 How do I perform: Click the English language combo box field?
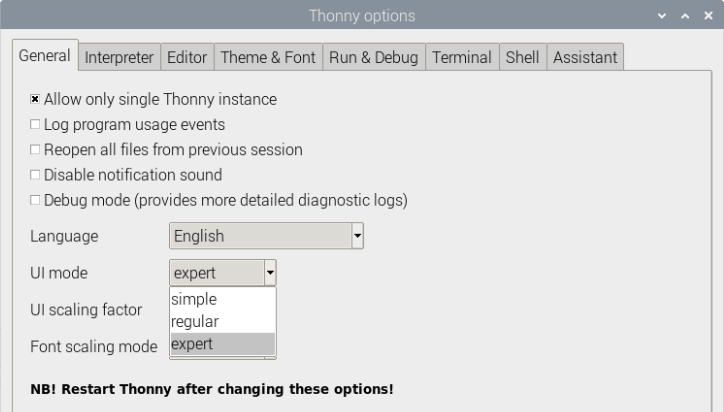(261, 236)
